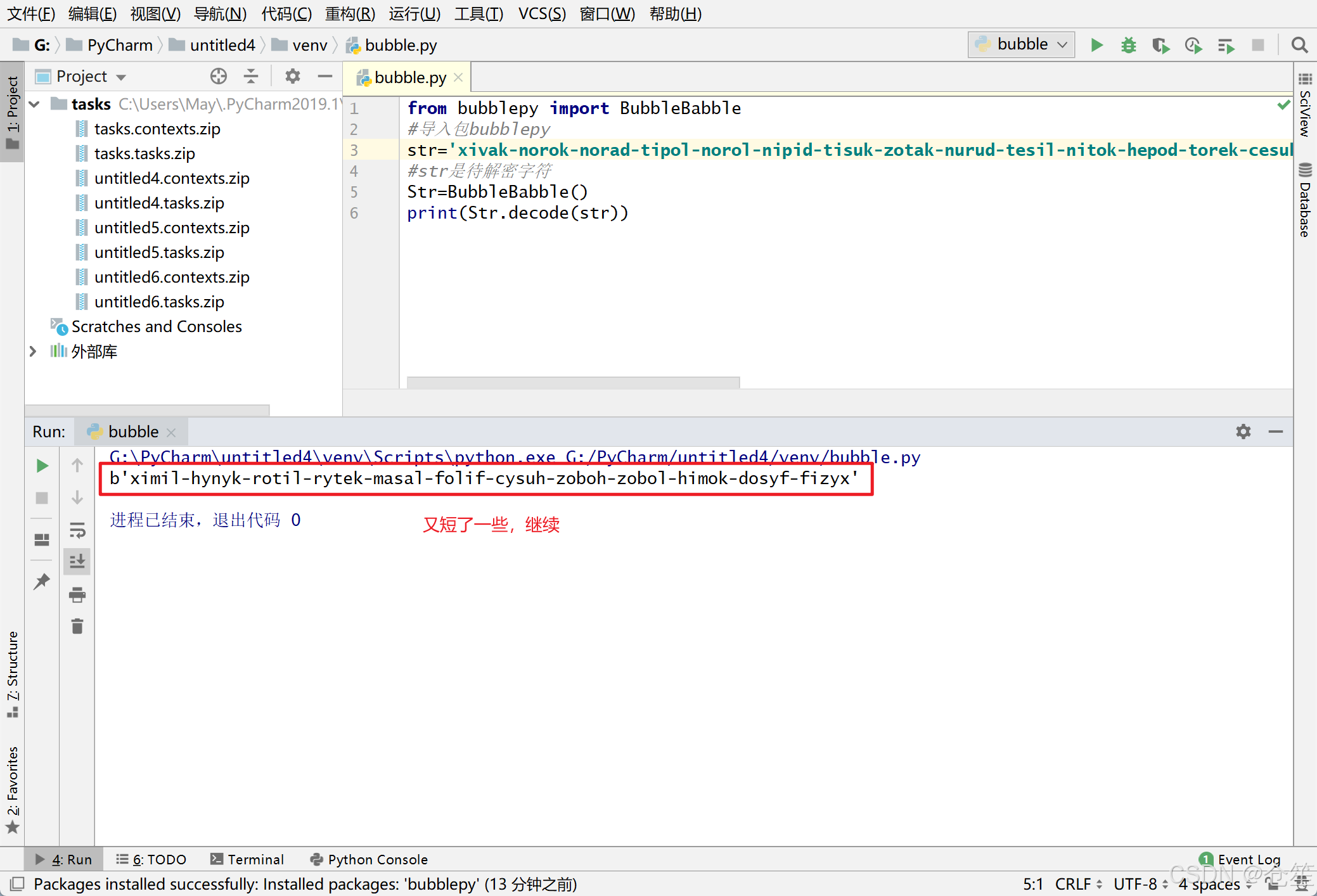Run with Coverage shield icon
Screen dimensions: 1317x896
[1160, 45]
